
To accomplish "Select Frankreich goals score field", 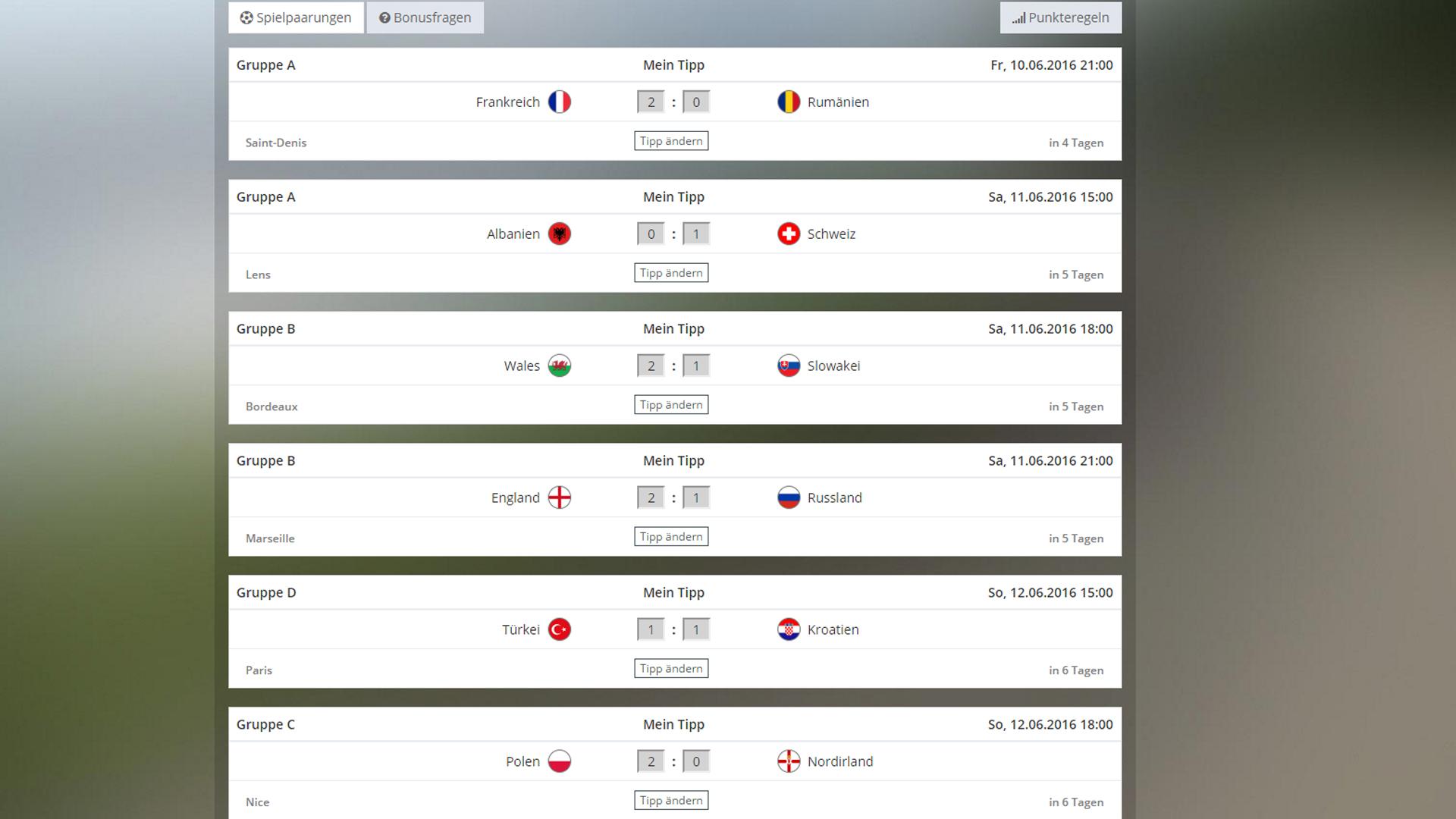I will click(x=651, y=102).
